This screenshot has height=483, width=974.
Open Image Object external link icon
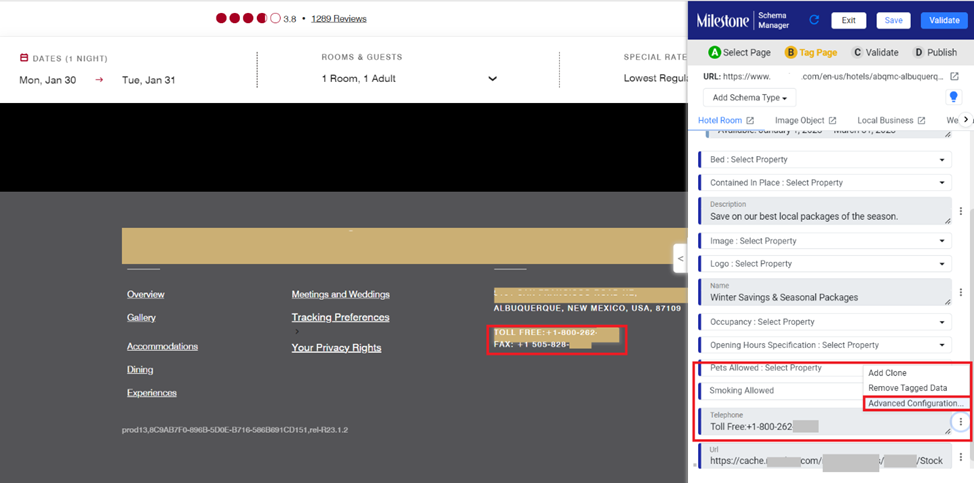(x=832, y=120)
